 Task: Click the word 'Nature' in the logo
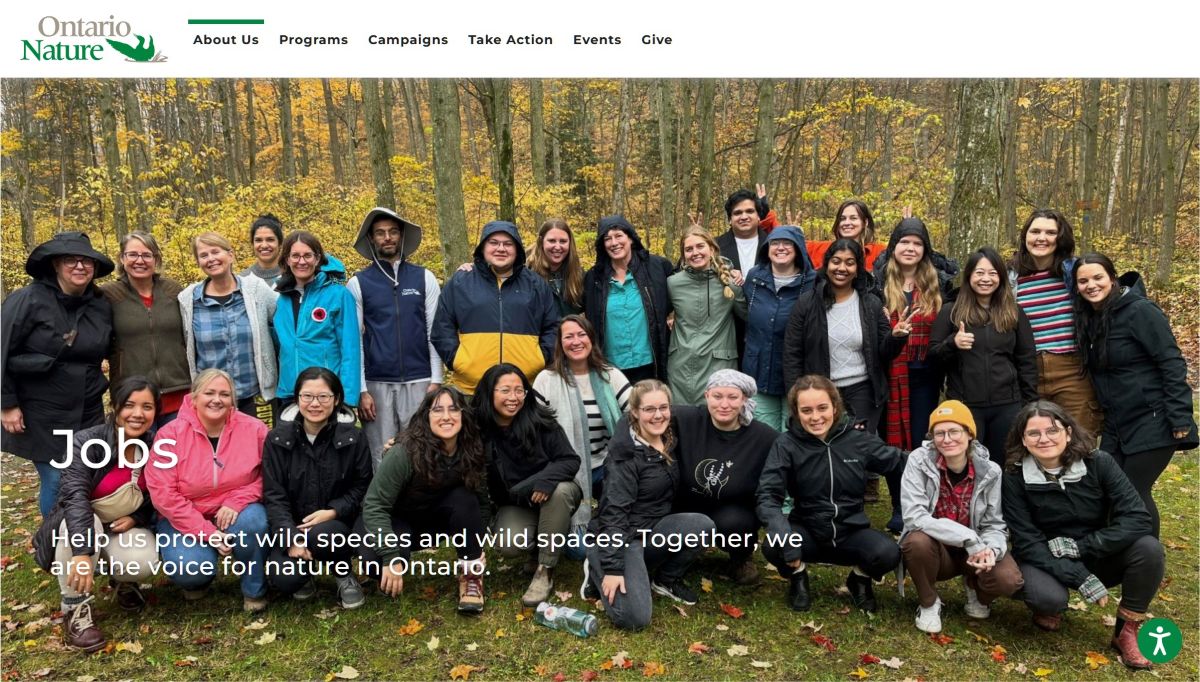coord(62,50)
